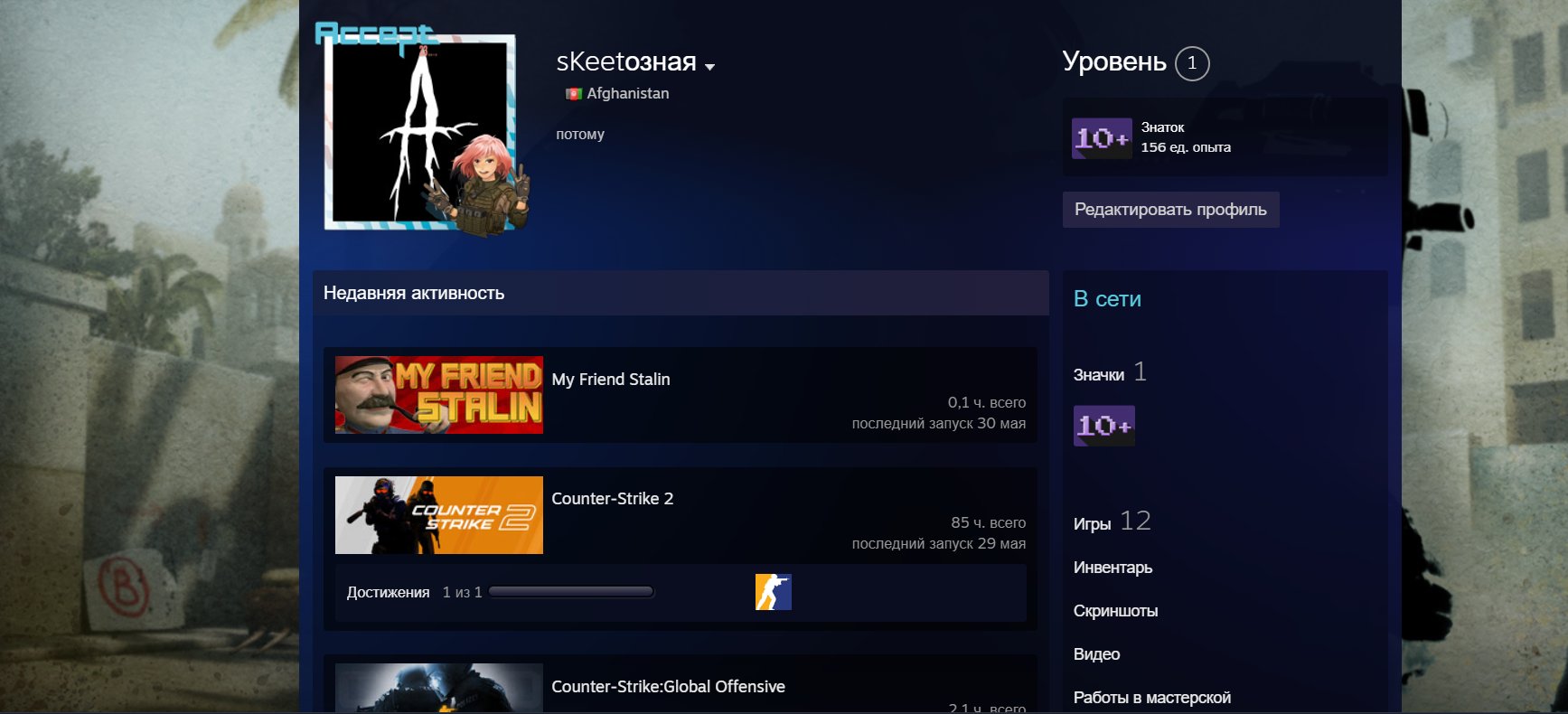Open the My Friend Stalin title link
The height and width of the screenshot is (714, 1568).
(x=611, y=380)
